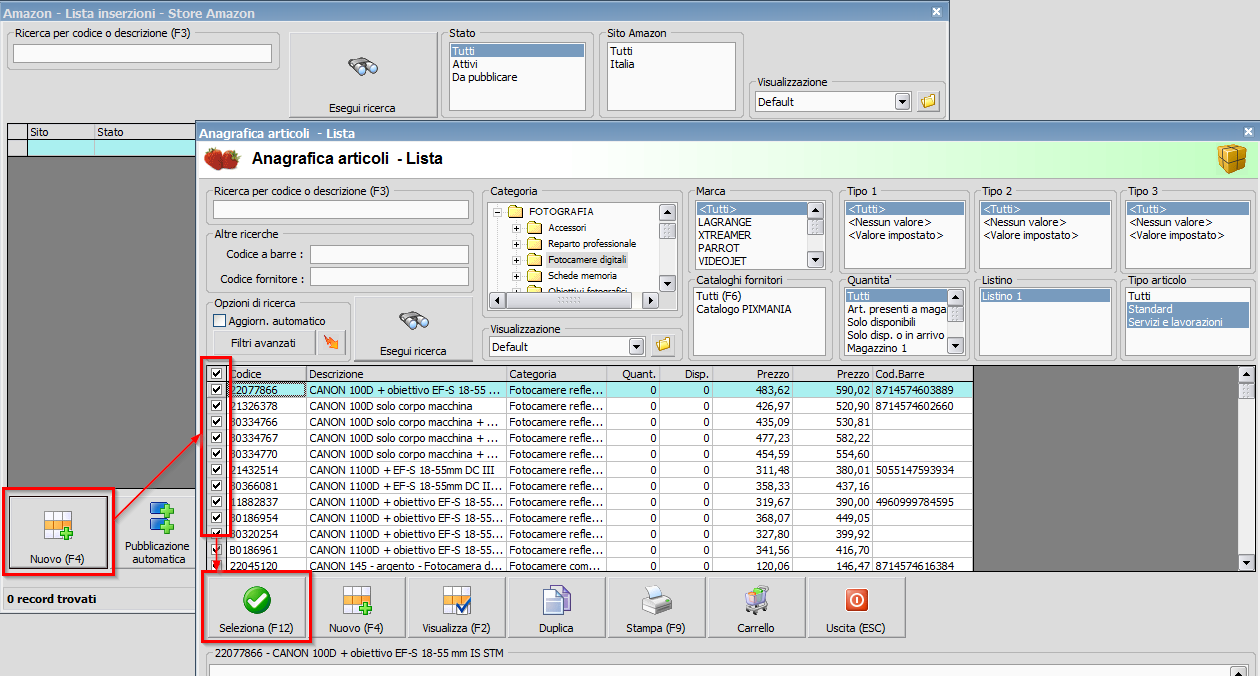Click scroll-down arrow of the articles table

tap(1246, 563)
